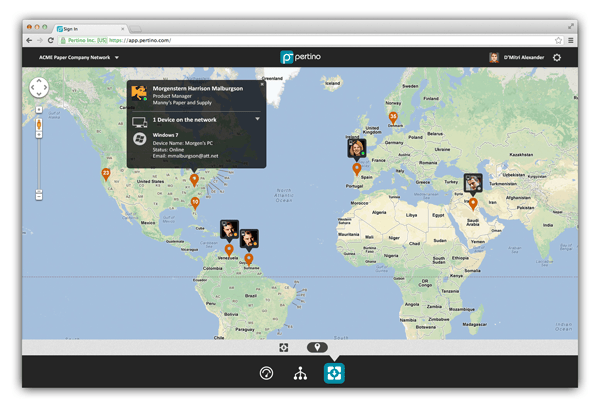Open the browser hamburger menu

click(571, 40)
